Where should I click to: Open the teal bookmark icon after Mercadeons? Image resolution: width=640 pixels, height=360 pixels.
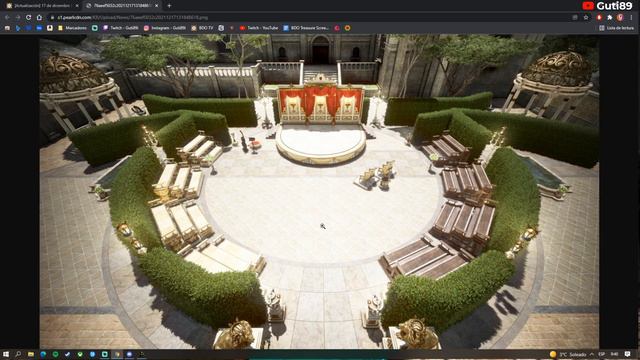pos(95,28)
